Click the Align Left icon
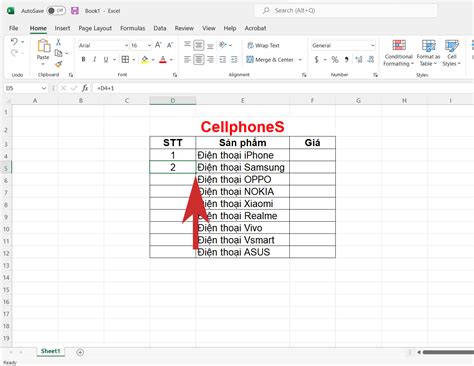Viewport: 474px width, 366px height. [x=187, y=60]
